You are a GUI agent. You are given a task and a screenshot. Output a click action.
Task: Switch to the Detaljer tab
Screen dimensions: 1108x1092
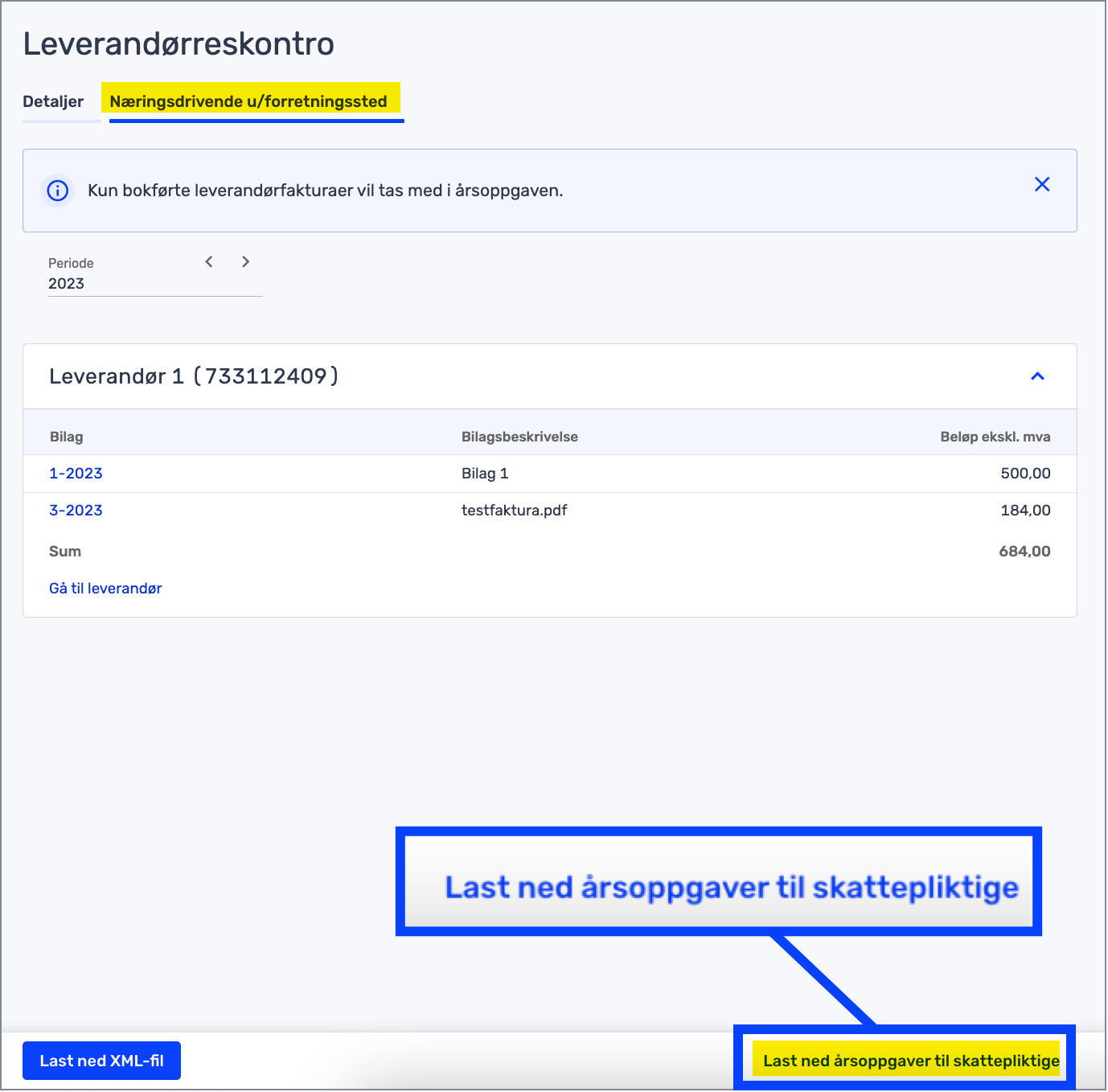point(53,101)
